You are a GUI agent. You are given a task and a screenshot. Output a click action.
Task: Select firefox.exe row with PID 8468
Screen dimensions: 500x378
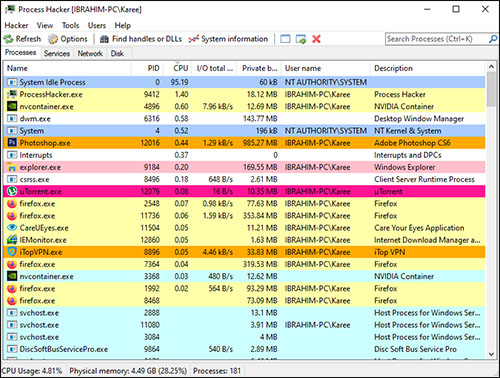coord(244,300)
